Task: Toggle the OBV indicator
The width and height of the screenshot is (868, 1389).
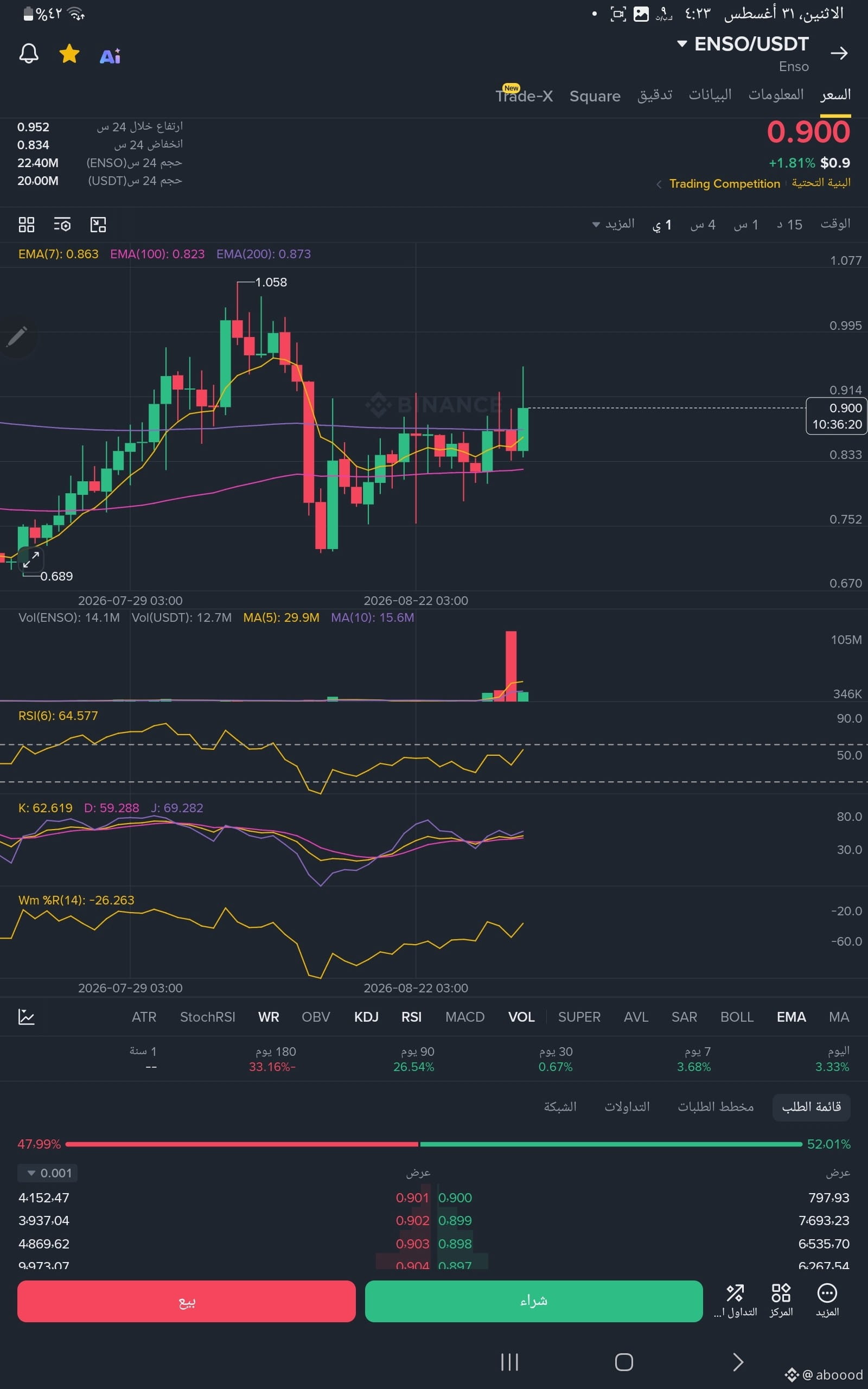Action: (x=316, y=1017)
